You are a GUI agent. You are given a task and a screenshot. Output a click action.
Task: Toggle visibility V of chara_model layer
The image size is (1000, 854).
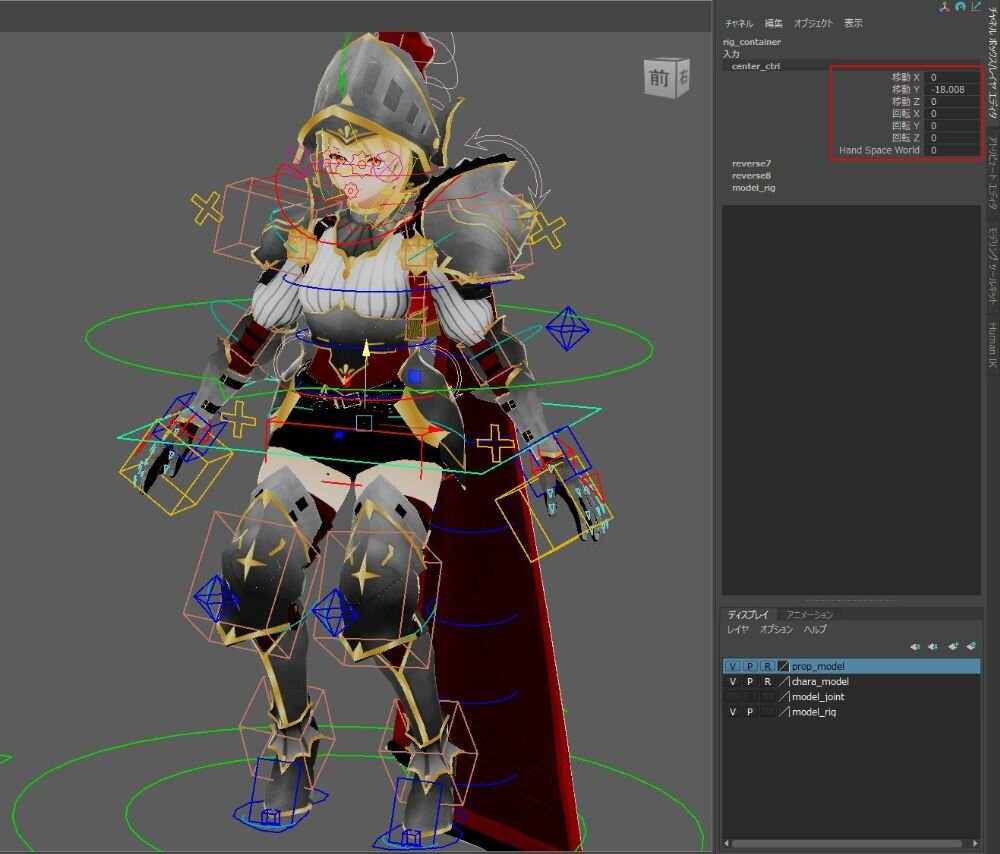[x=733, y=681]
